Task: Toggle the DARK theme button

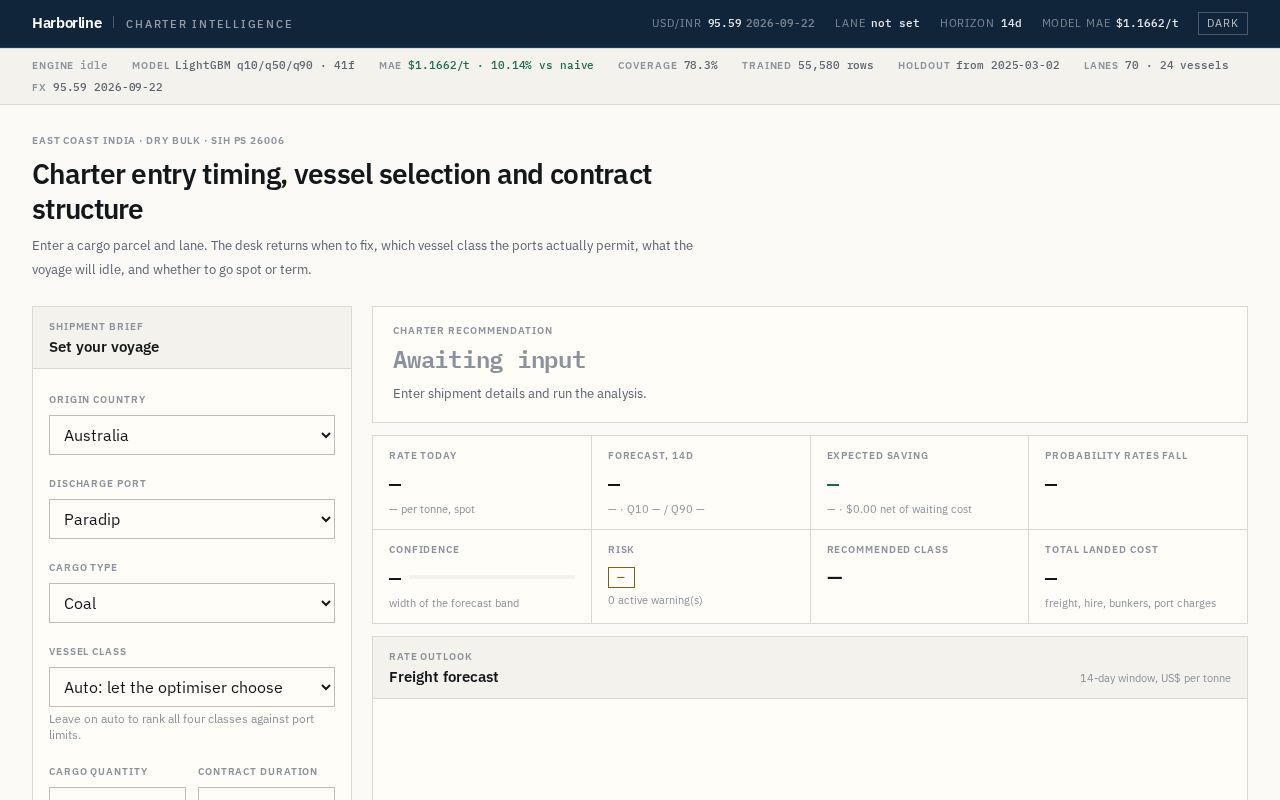Action: click(1222, 23)
